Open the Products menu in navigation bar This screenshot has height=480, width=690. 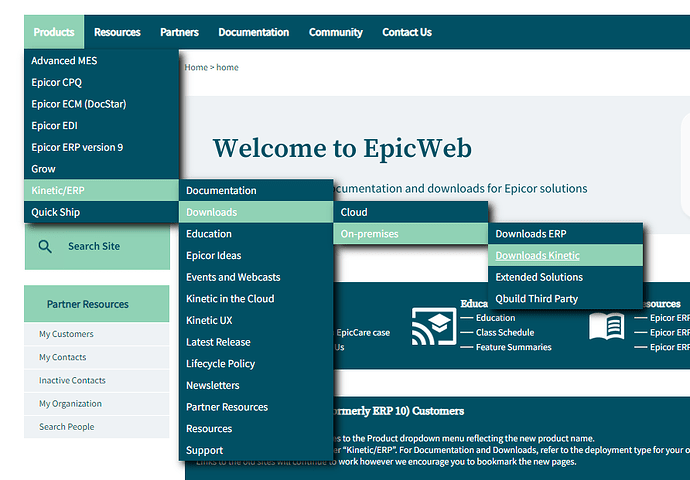54,32
